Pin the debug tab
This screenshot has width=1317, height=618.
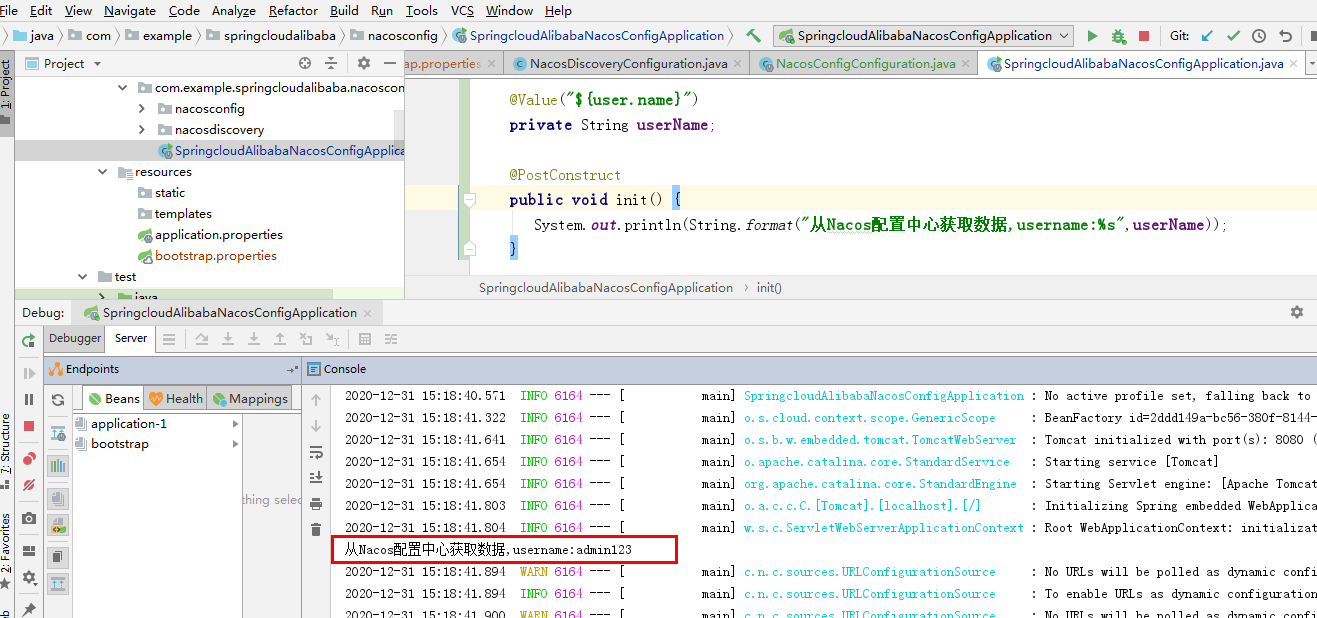(x=29, y=609)
